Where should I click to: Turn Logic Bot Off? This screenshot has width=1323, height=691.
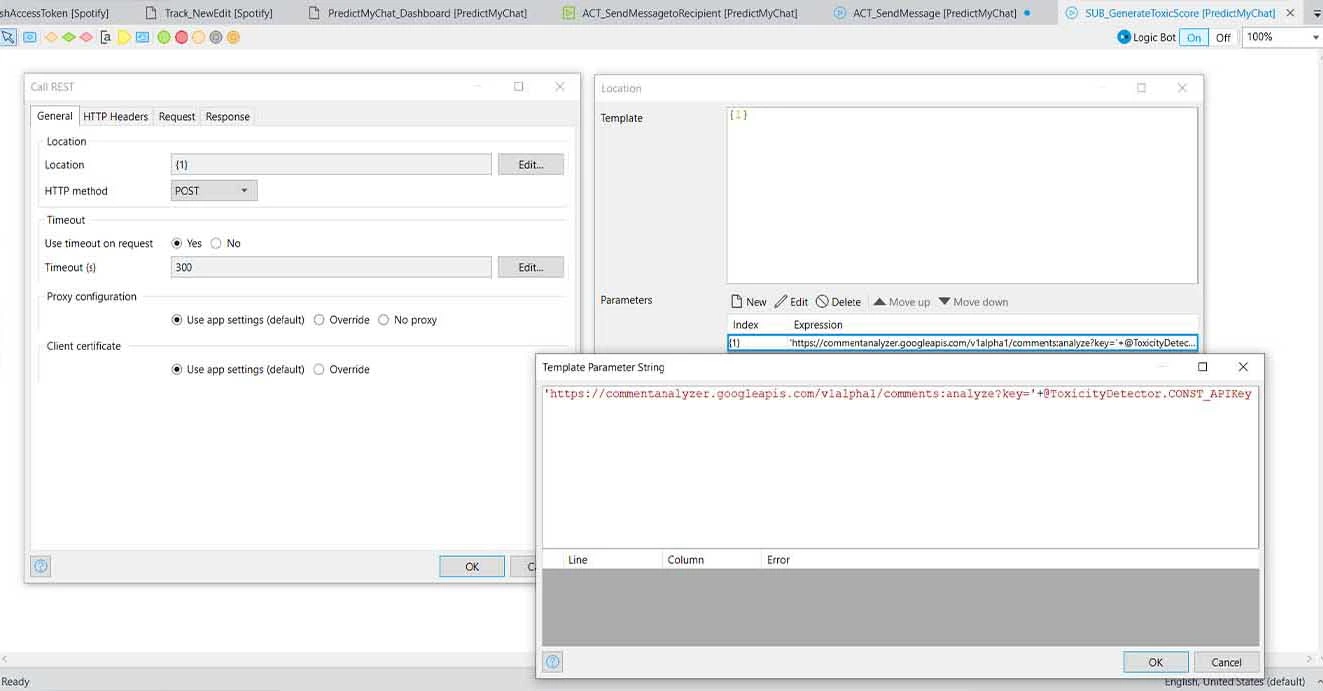click(x=1223, y=37)
